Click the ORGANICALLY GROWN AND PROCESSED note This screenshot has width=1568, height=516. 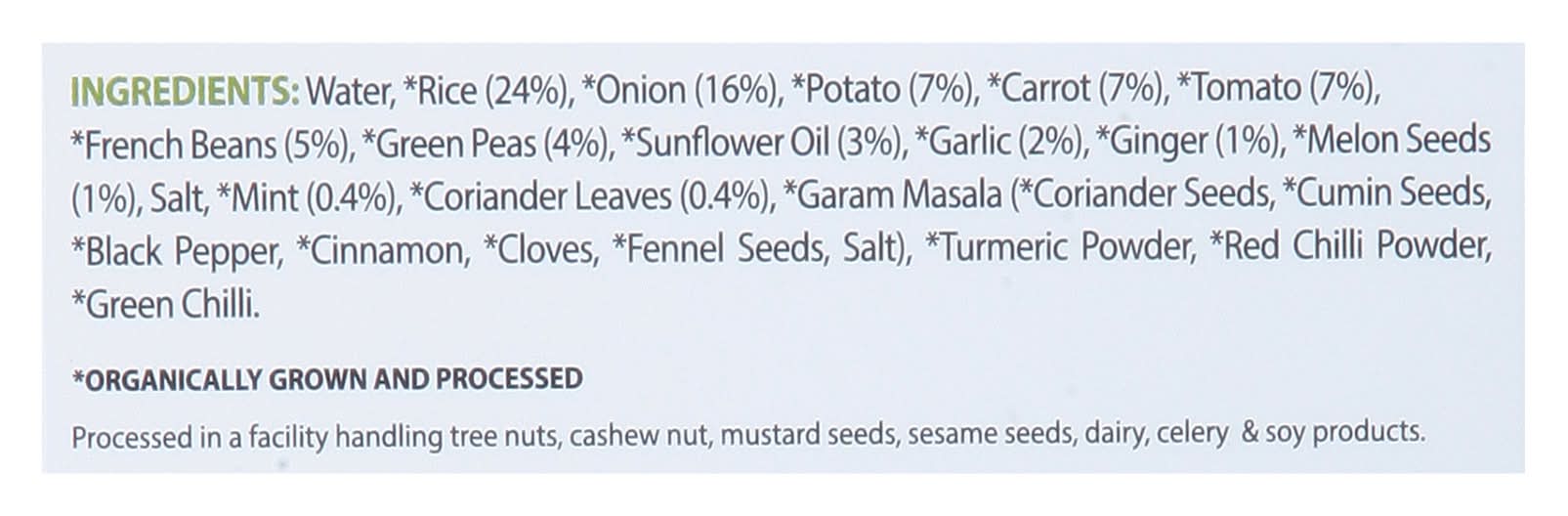coord(327,379)
